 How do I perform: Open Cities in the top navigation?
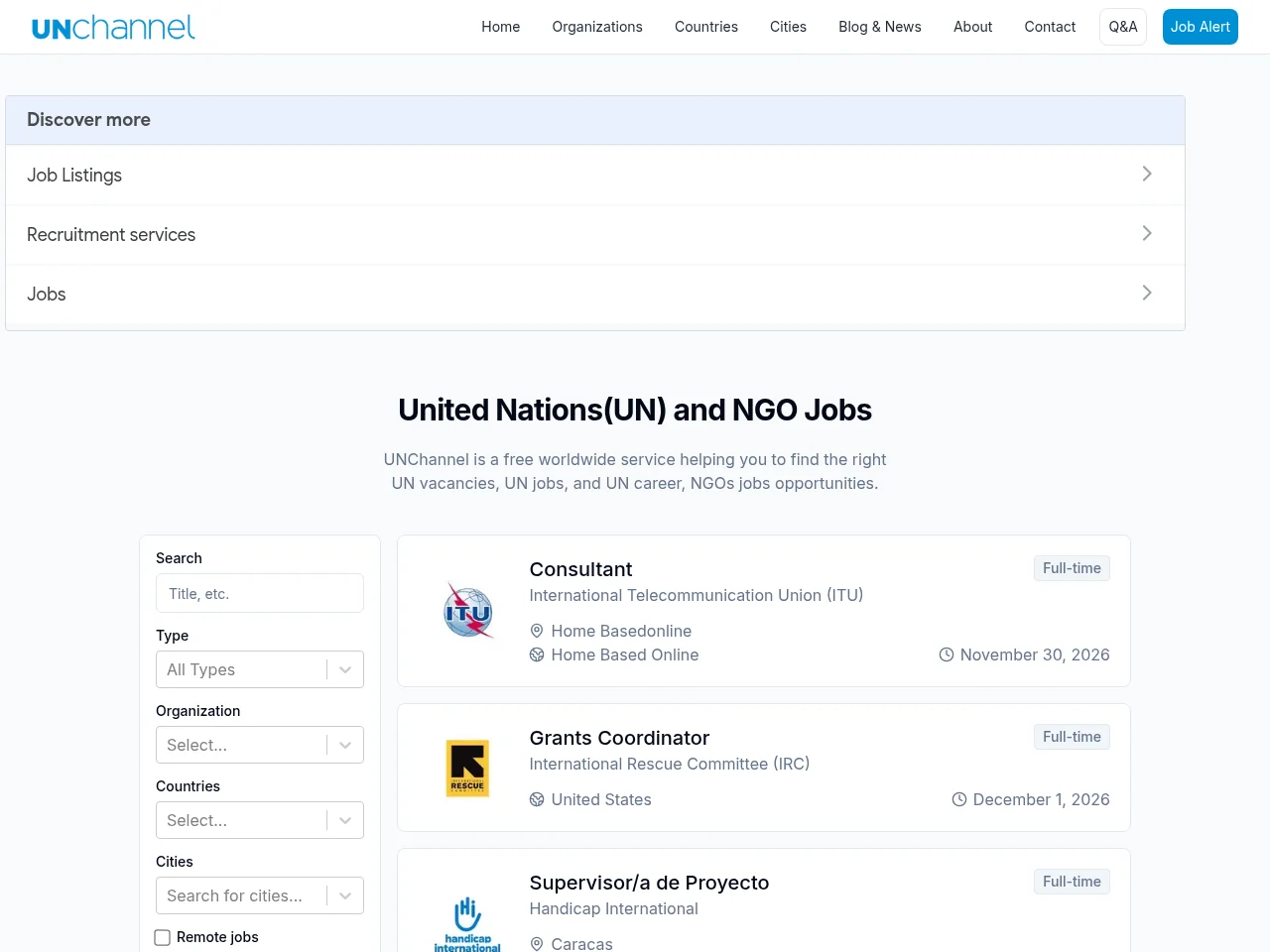click(788, 27)
